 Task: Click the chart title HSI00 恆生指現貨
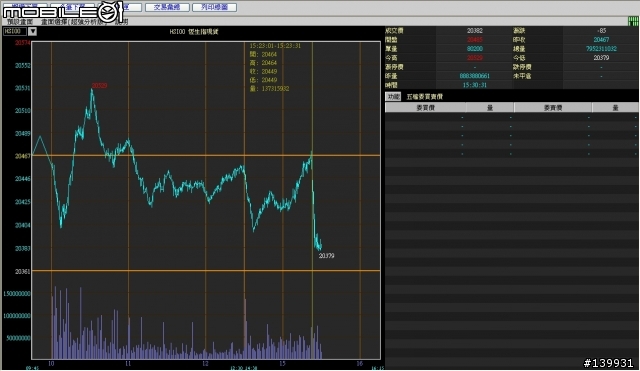[194, 31]
